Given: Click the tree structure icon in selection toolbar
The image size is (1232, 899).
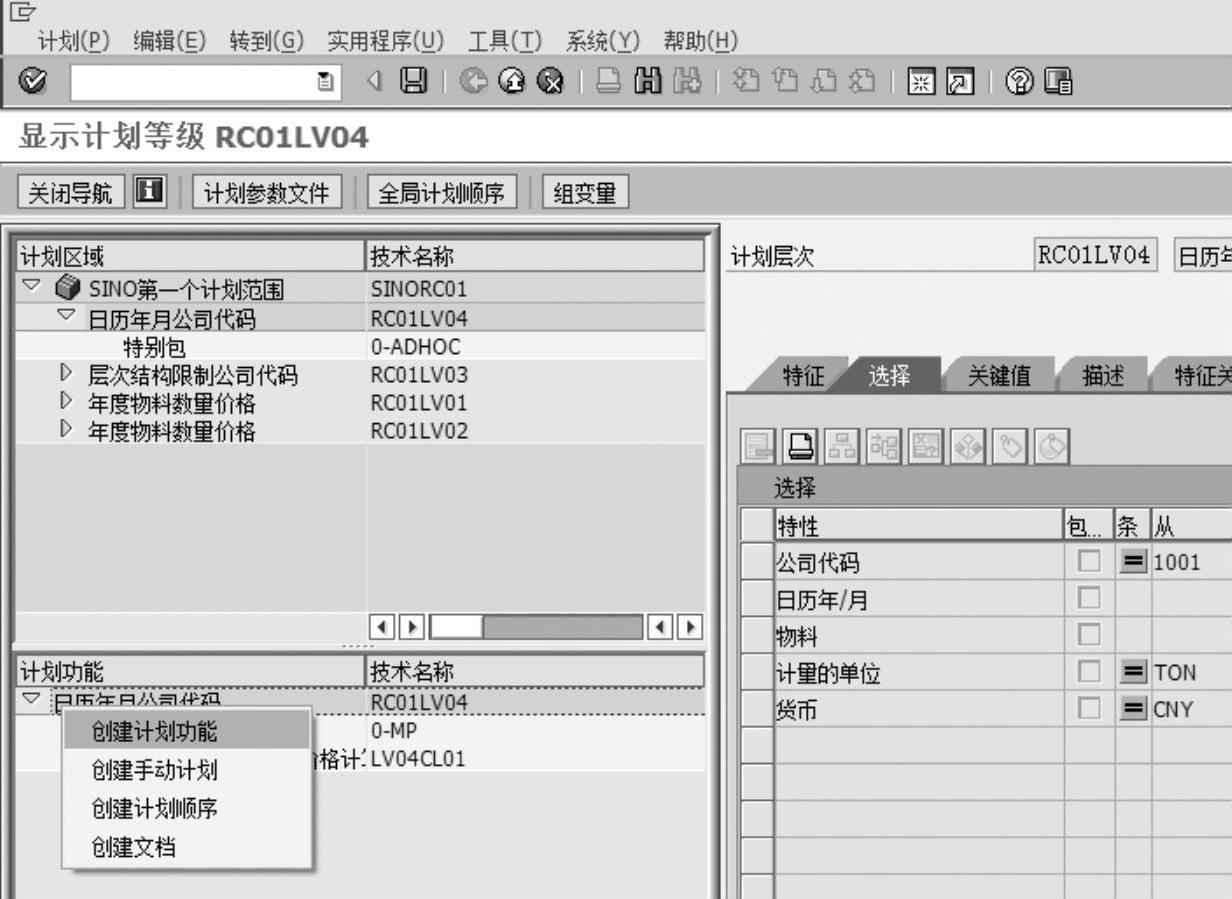Looking at the screenshot, I should 882,446.
